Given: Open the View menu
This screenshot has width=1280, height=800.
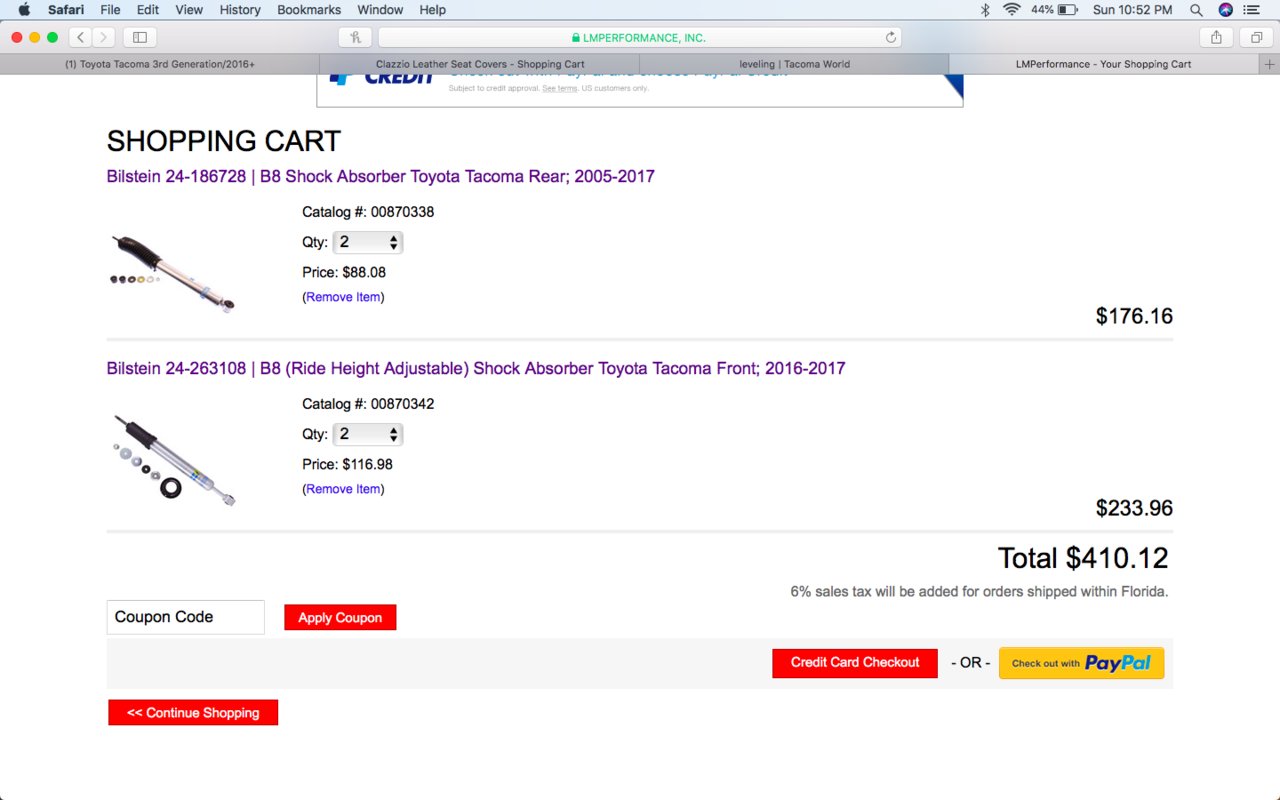Looking at the screenshot, I should click(189, 10).
